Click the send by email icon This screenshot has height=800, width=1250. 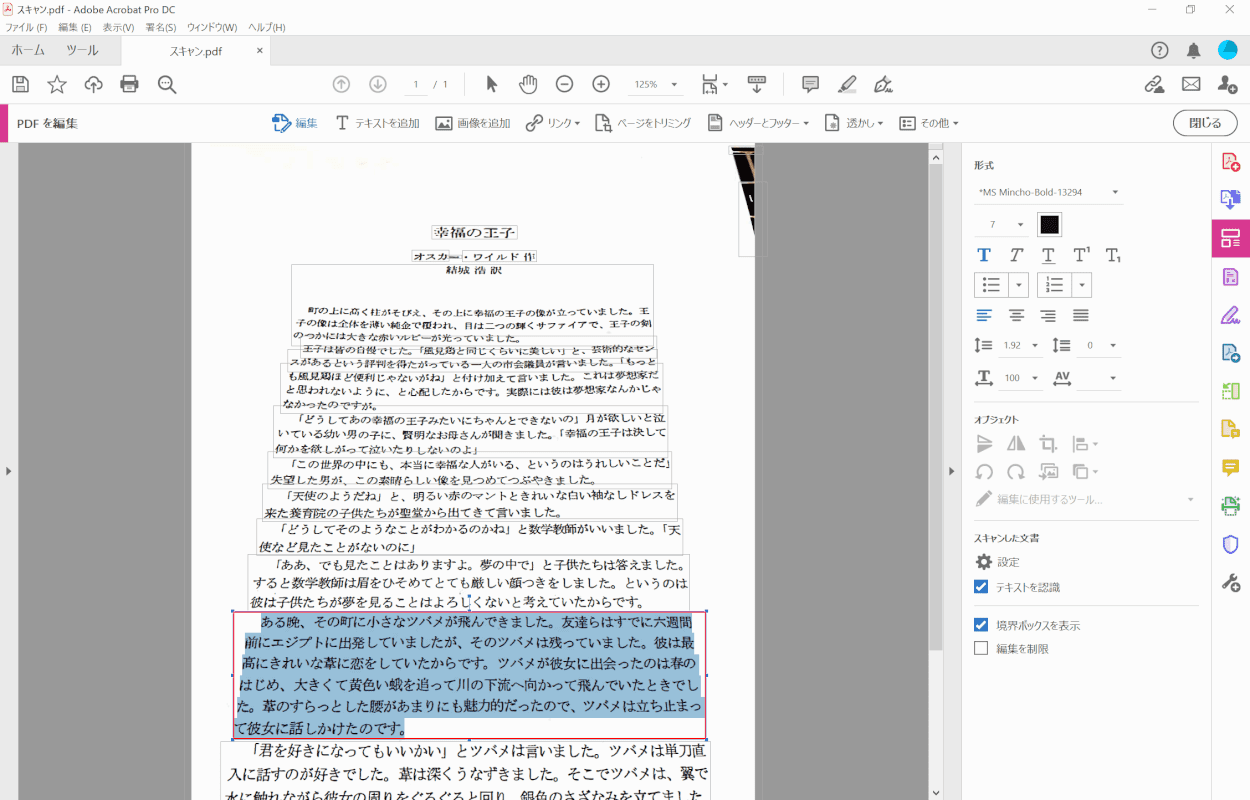coord(1191,84)
